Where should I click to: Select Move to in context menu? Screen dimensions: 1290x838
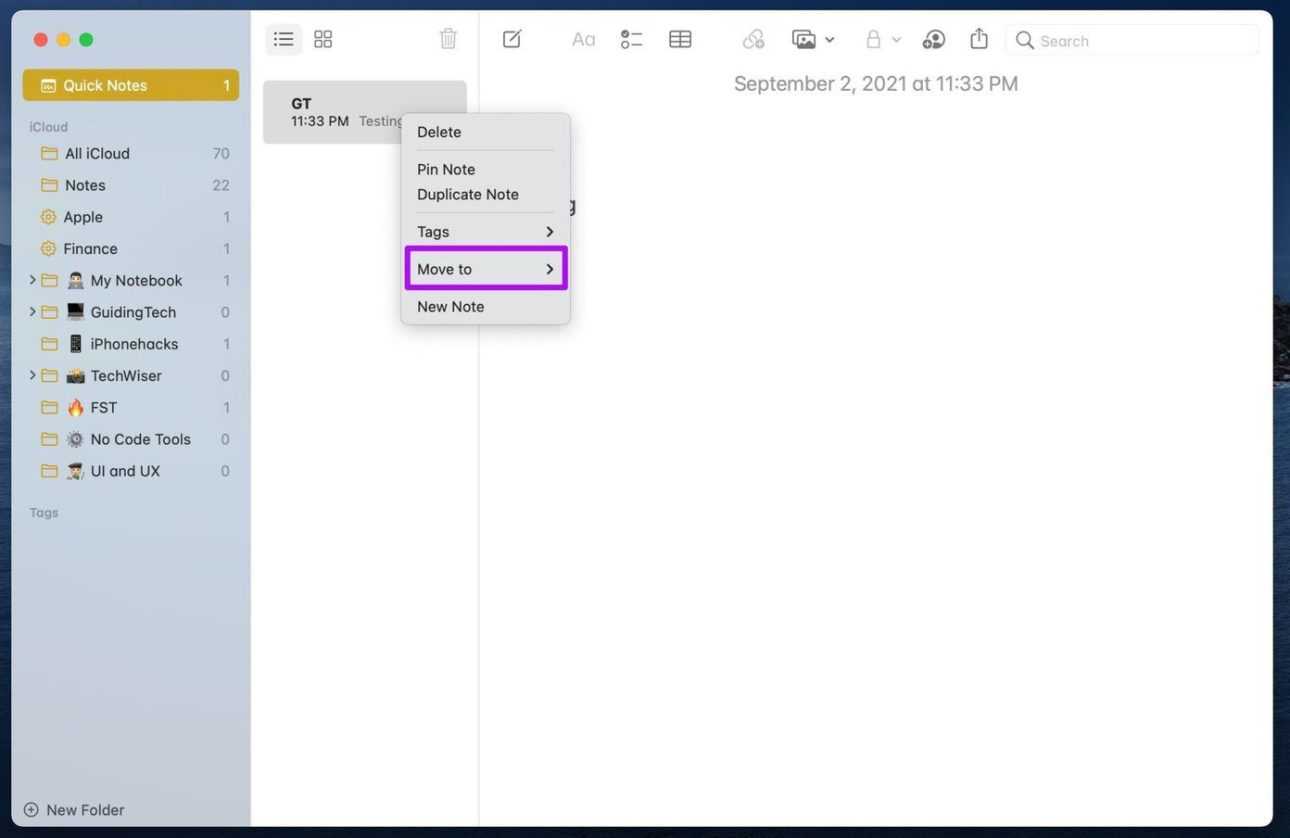point(485,269)
